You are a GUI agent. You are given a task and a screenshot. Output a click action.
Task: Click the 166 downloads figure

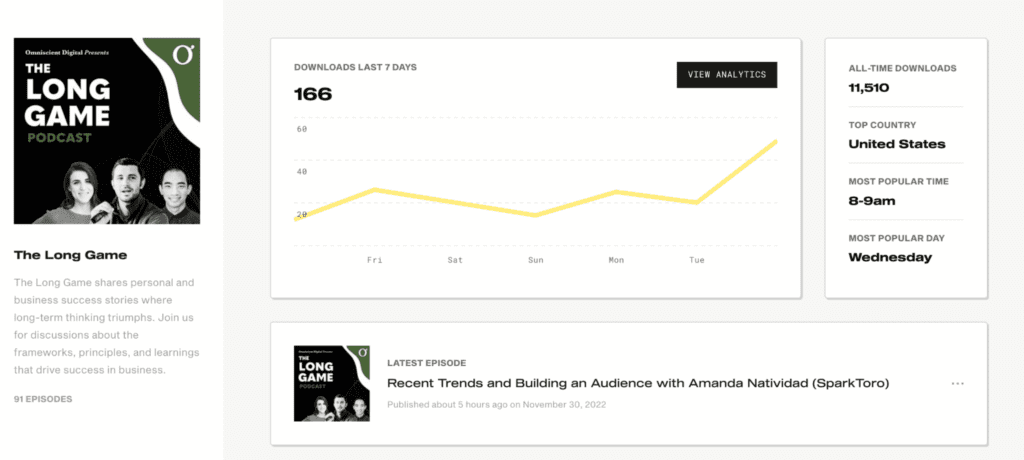[x=313, y=95]
